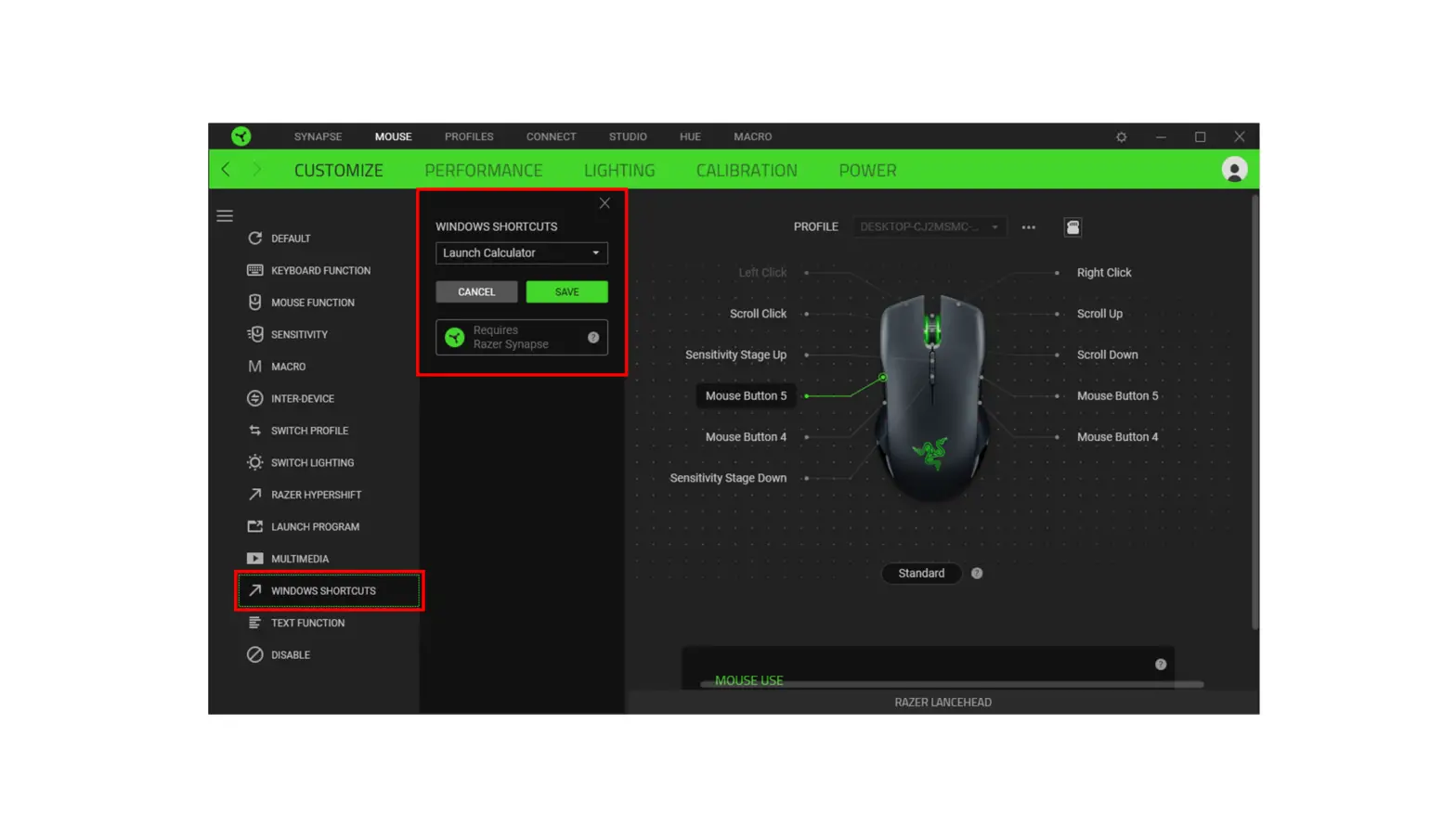The height and width of the screenshot is (839, 1456).
Task: Open the Hue top tab
Action: pos(690,136)
